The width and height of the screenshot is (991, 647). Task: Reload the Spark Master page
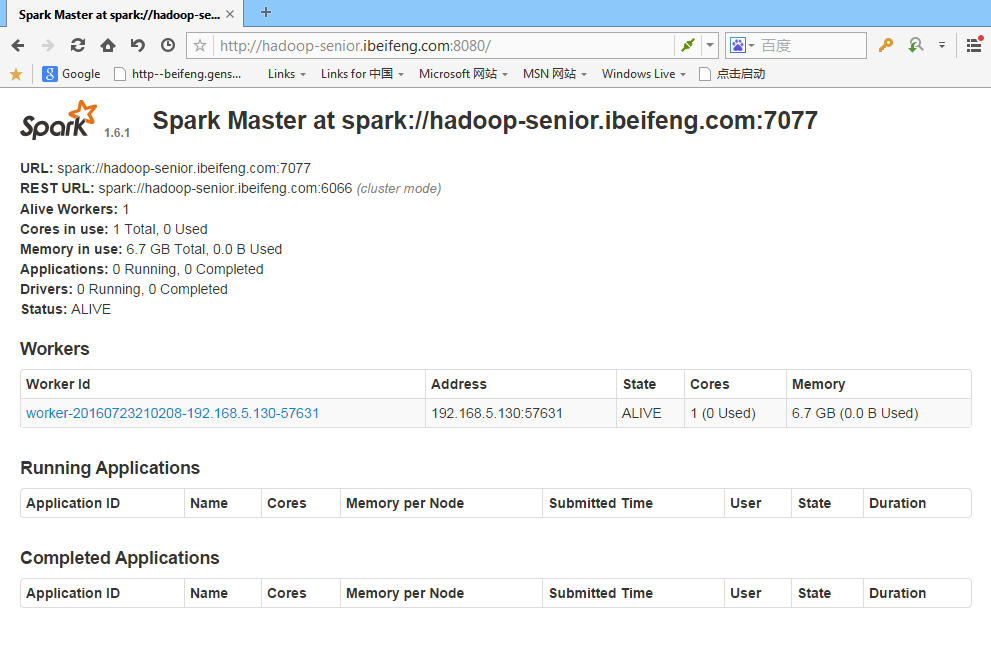pos(78,45)
